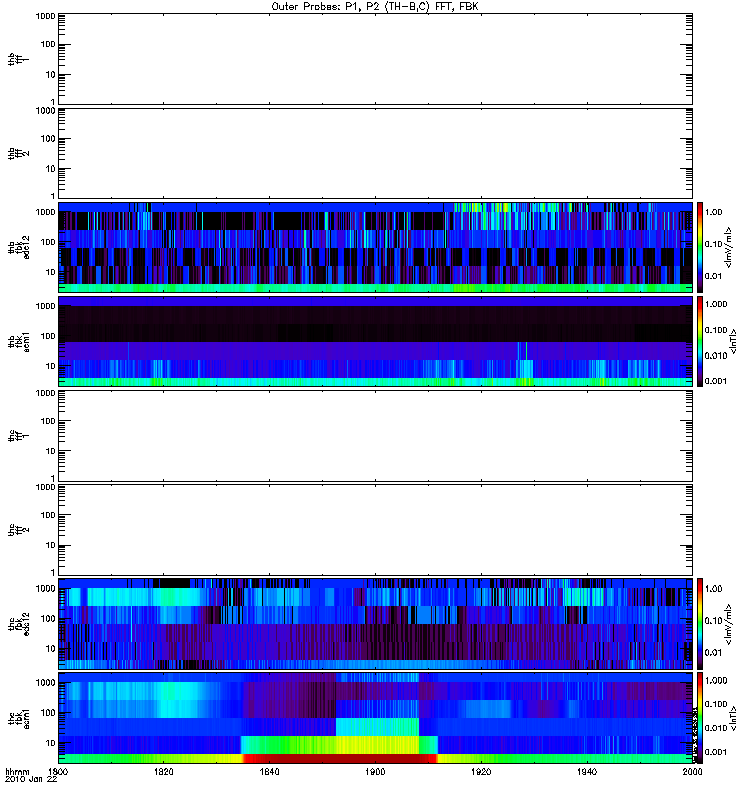Click the '1.00' tick on thc edc12 color bar
The width and height of the screenshot is (750, 800).
point(714,589)
